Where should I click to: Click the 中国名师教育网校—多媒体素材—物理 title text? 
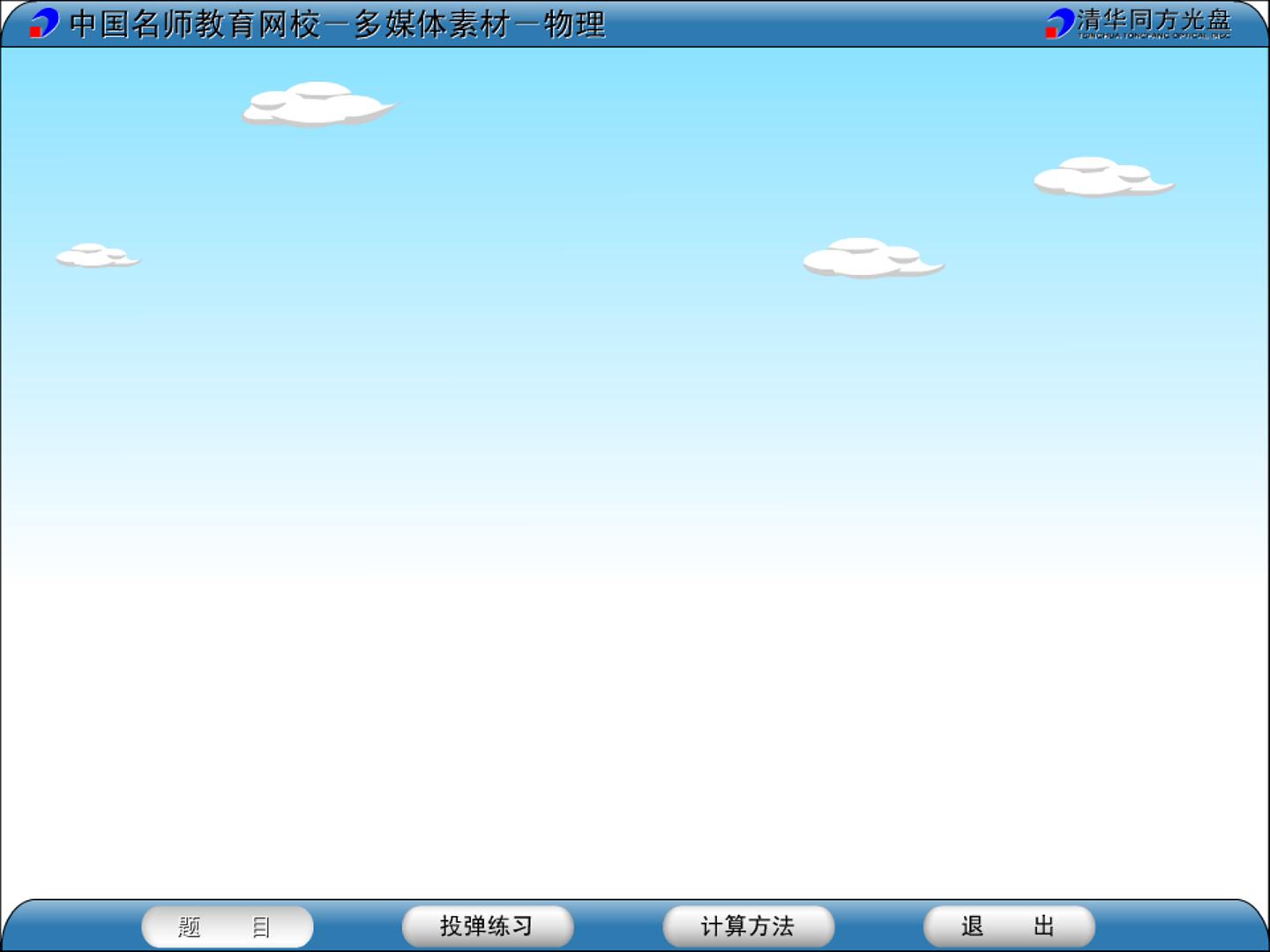coord(338,24)
